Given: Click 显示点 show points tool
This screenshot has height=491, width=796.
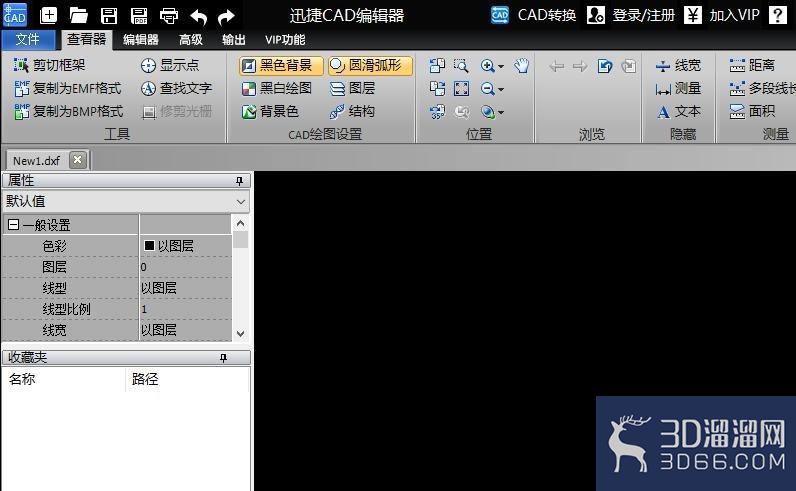Looking at the screenshot, I should tap(170, 65).
